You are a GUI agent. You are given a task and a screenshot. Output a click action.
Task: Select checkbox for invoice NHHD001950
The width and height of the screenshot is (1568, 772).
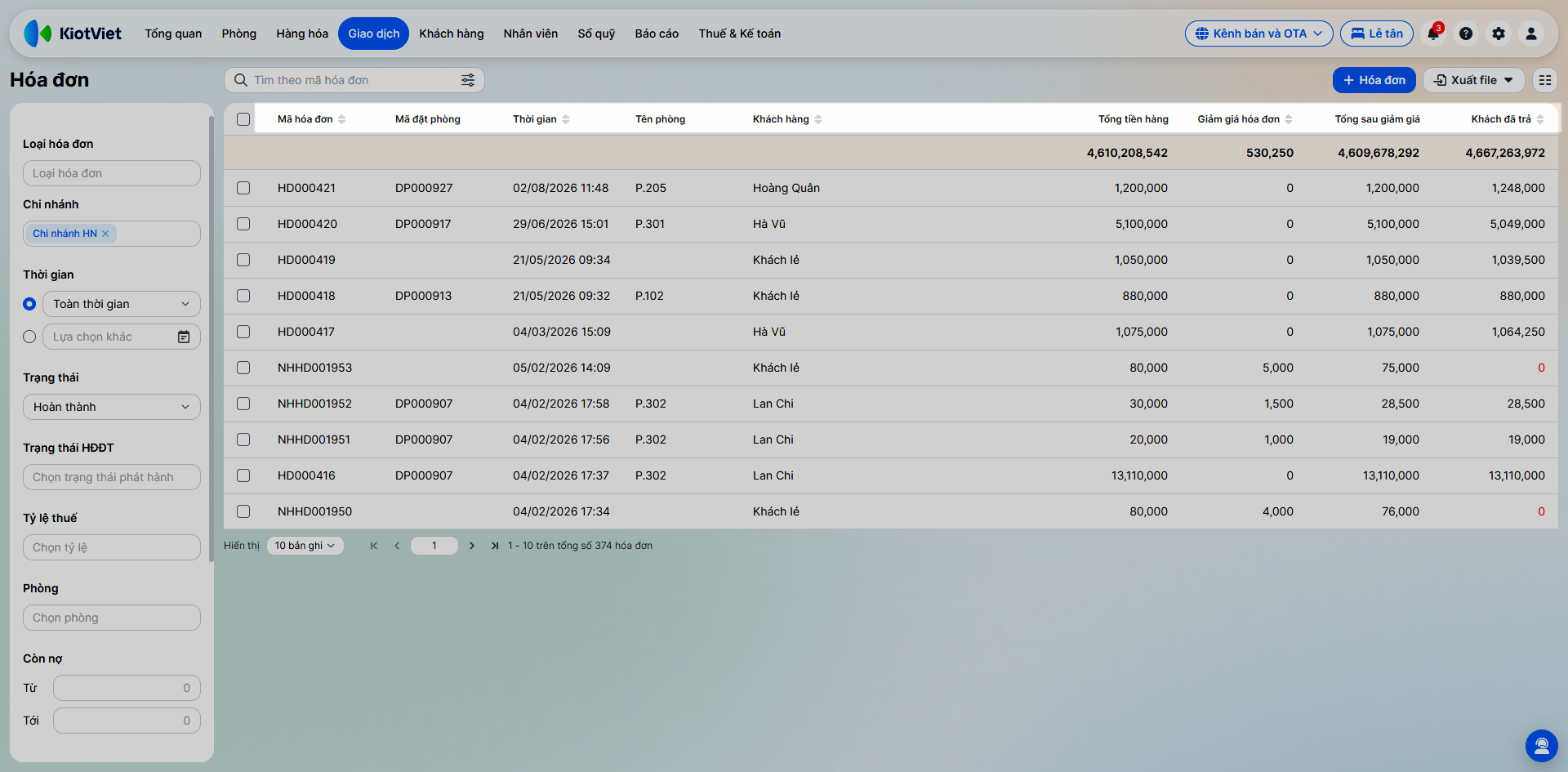coord(243,511)
